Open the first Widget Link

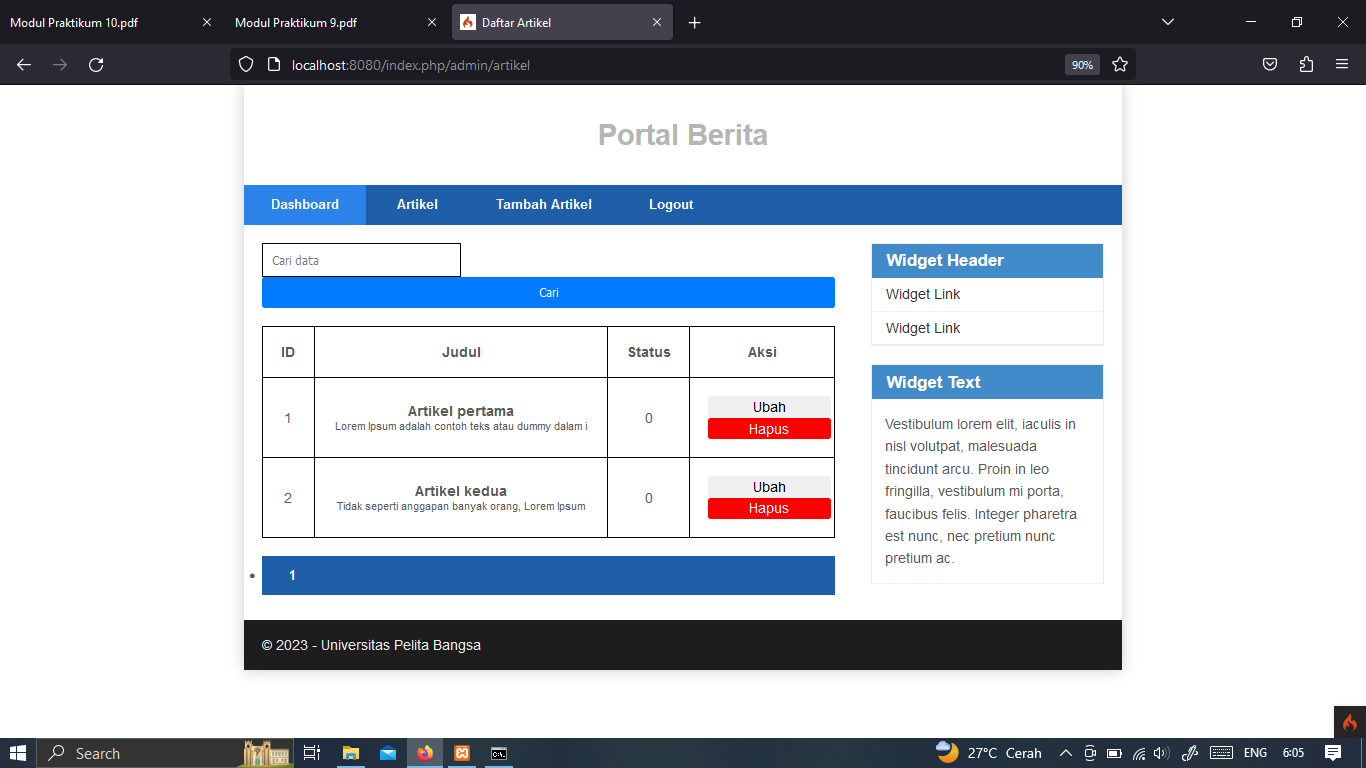922,294
